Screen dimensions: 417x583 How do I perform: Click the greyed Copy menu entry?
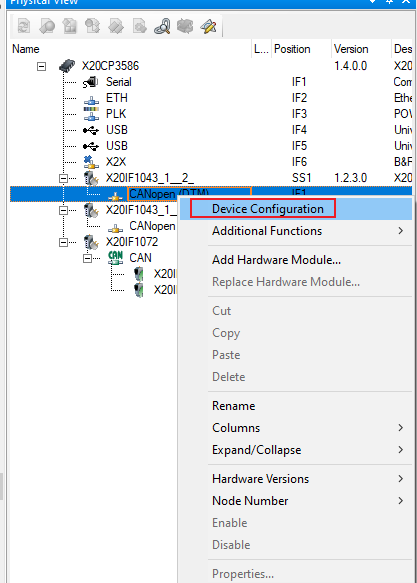pos(295,333)
